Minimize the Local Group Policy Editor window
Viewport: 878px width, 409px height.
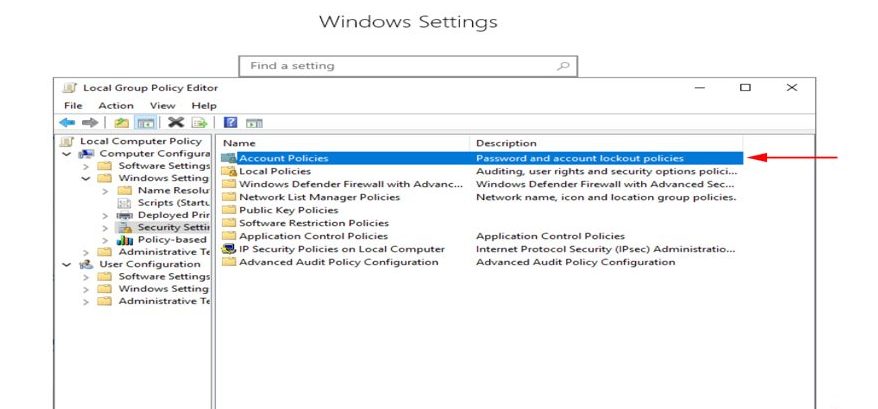click(699, 87)
